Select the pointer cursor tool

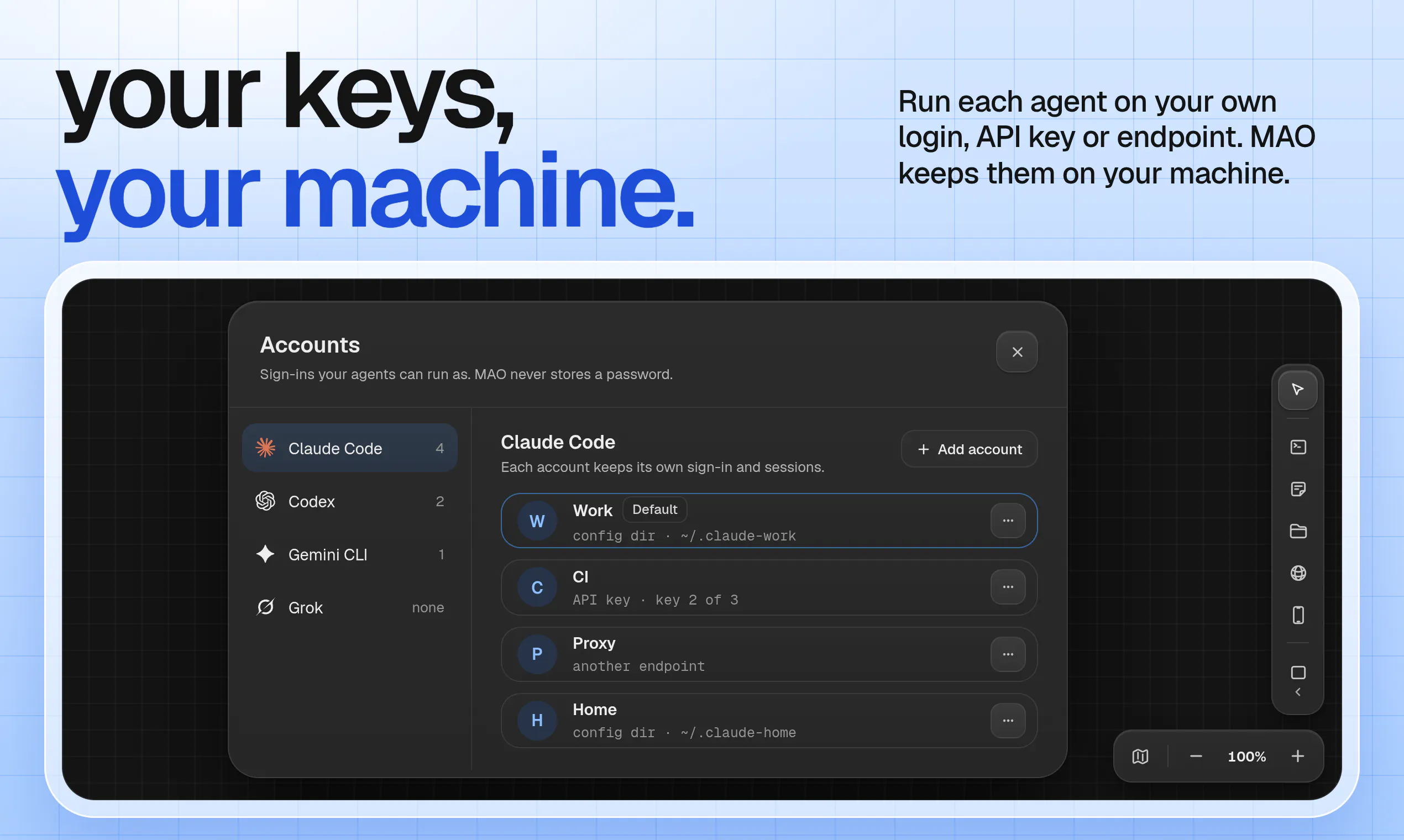[x=1297, y=390]
